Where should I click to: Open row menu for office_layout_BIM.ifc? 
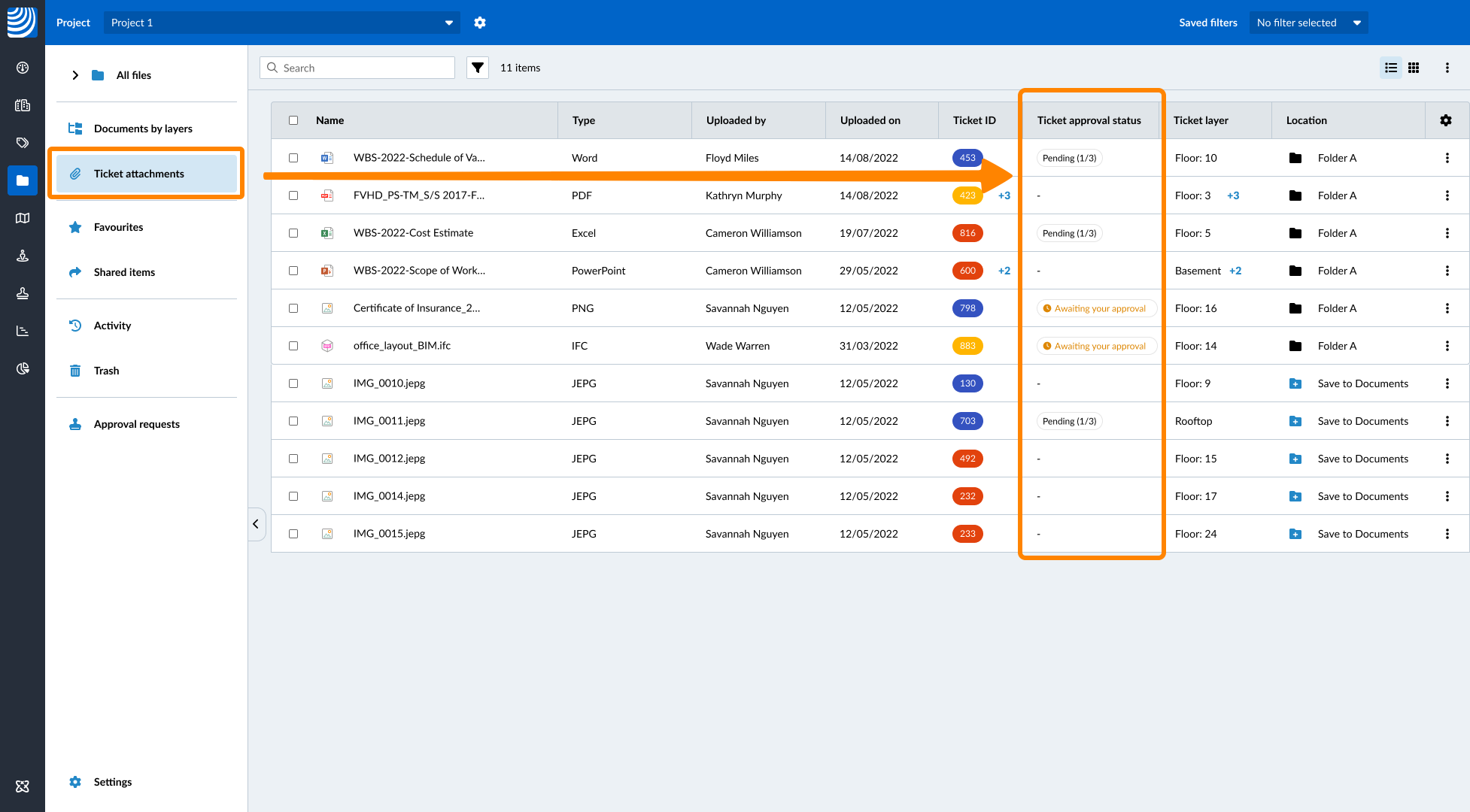[1447, 346]
